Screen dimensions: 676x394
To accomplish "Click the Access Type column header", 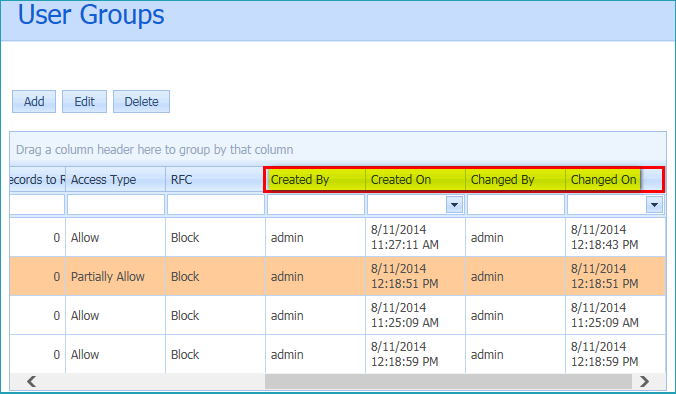I will coord(116,179).
